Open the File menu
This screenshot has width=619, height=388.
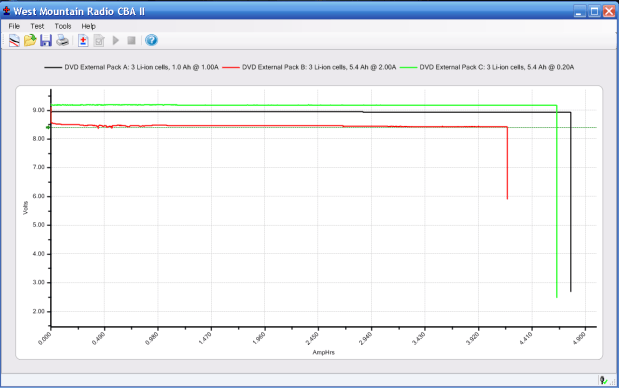point(14,26)
